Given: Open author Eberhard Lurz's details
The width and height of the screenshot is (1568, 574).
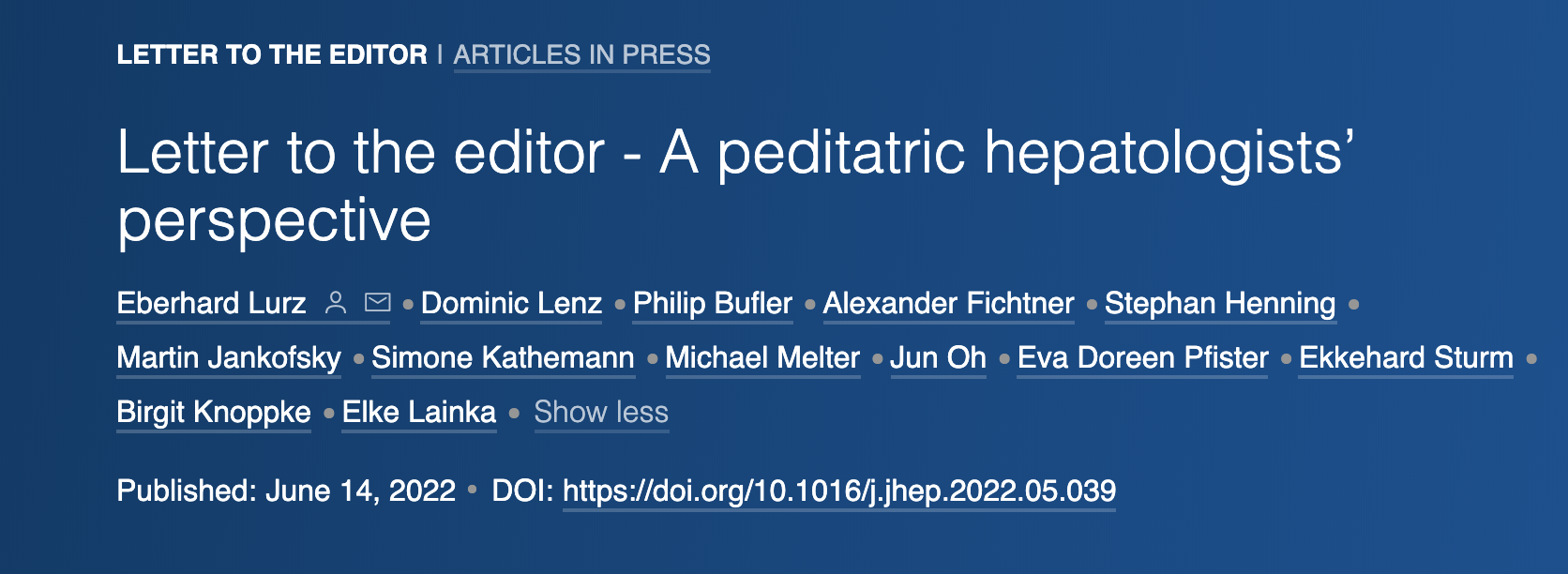Looking at the screenshot, I should pos(211,303).
